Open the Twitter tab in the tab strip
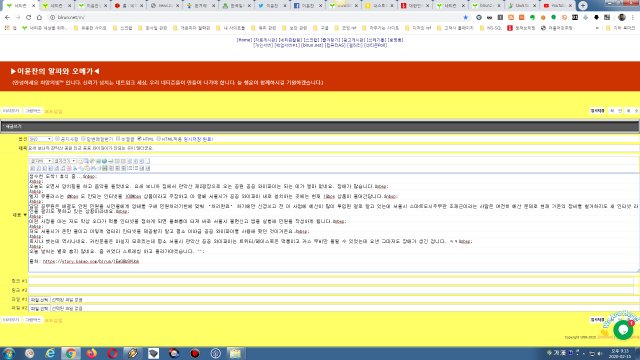This screenshot has height=360, width=640. coord(271,6)
